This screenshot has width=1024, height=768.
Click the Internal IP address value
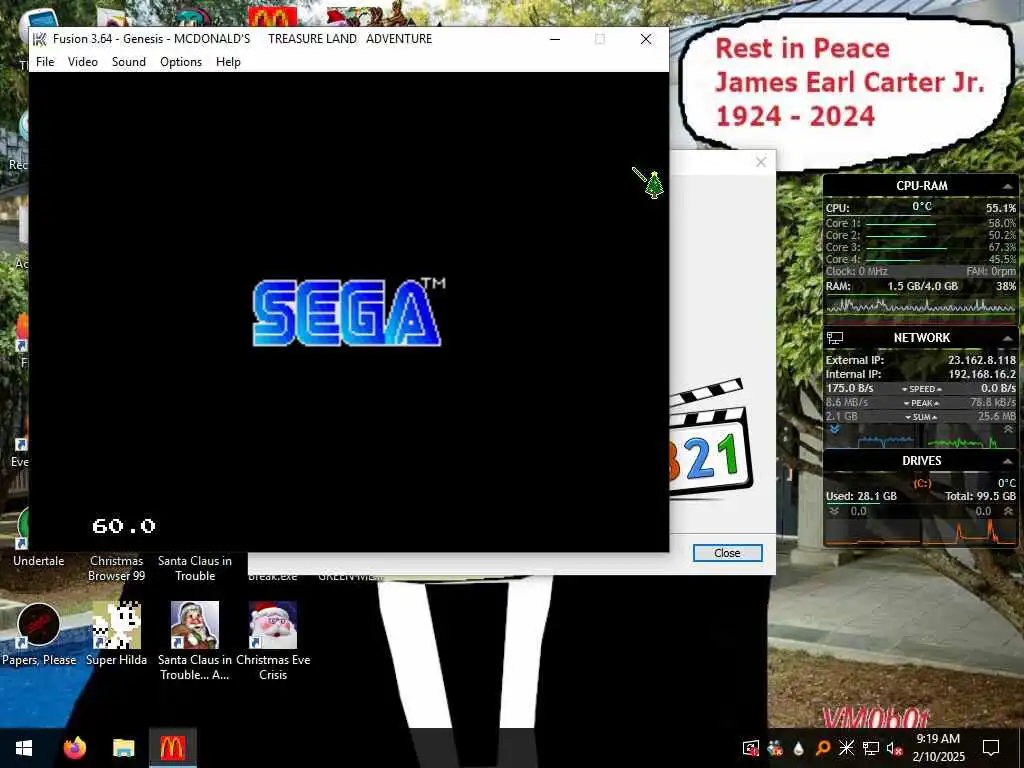click(982, 374)
